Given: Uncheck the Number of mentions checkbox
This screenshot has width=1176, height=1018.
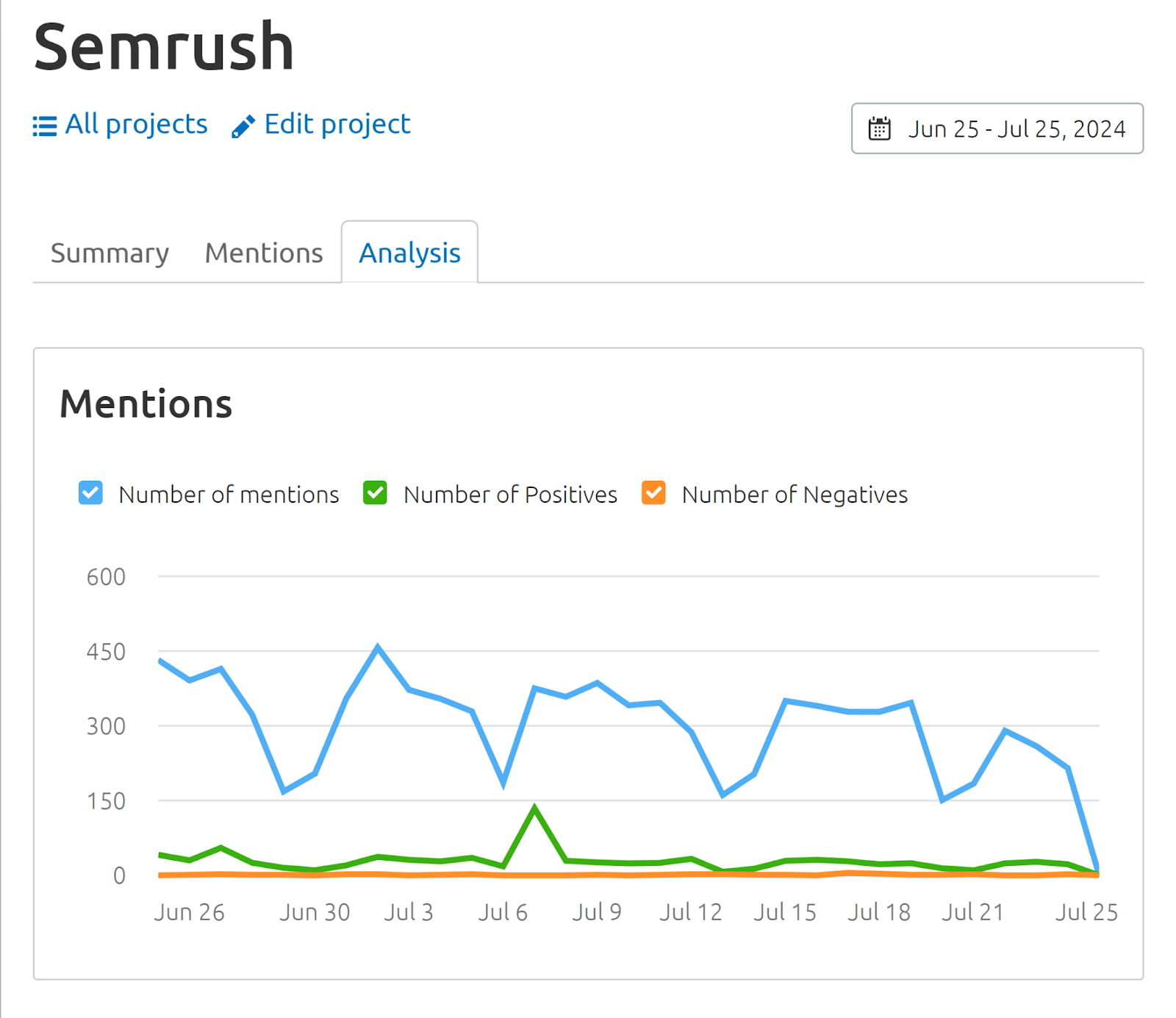Looking at the screenshot, I should point(90,493).
